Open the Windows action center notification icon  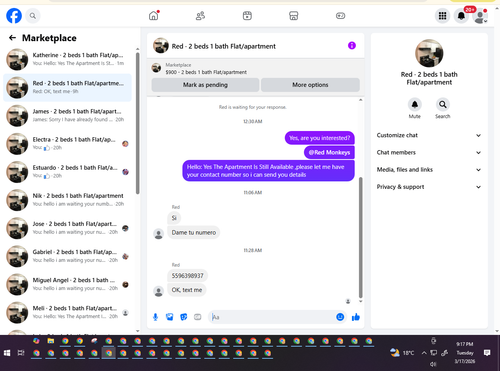coord(487,353)
